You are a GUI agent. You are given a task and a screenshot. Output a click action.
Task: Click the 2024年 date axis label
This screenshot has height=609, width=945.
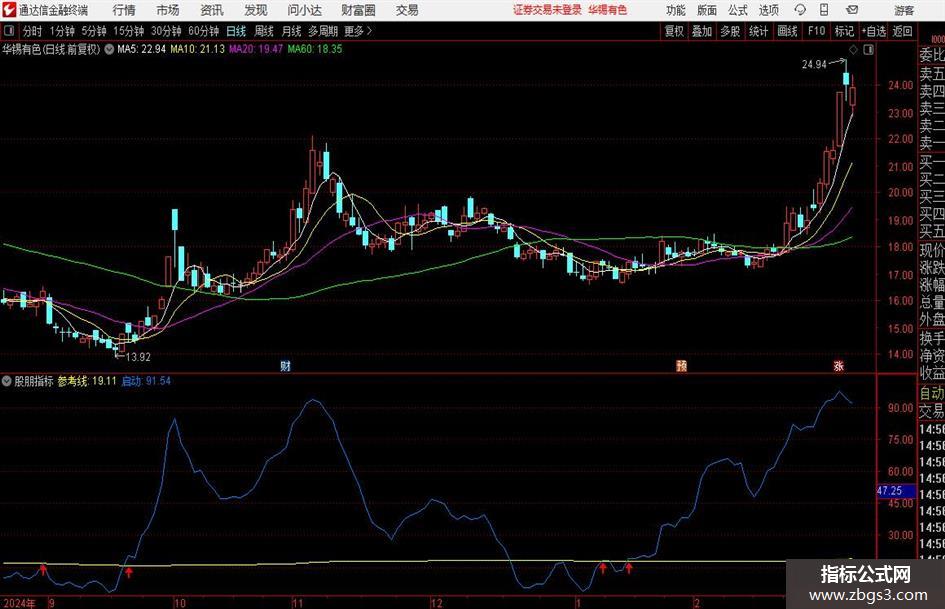(19, 603)
